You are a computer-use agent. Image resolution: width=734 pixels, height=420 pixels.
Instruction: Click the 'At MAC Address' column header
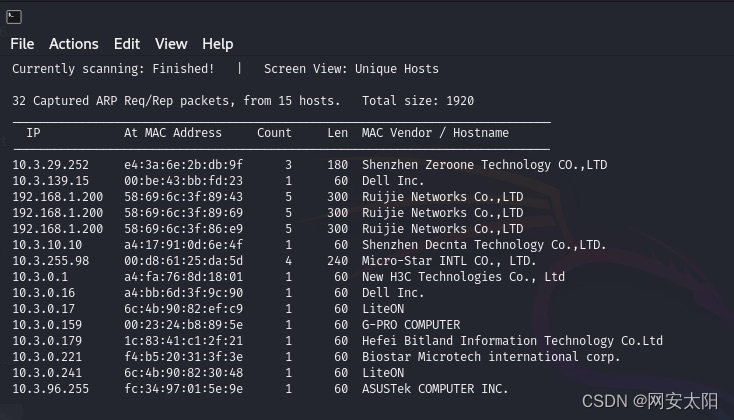[173, 133]
